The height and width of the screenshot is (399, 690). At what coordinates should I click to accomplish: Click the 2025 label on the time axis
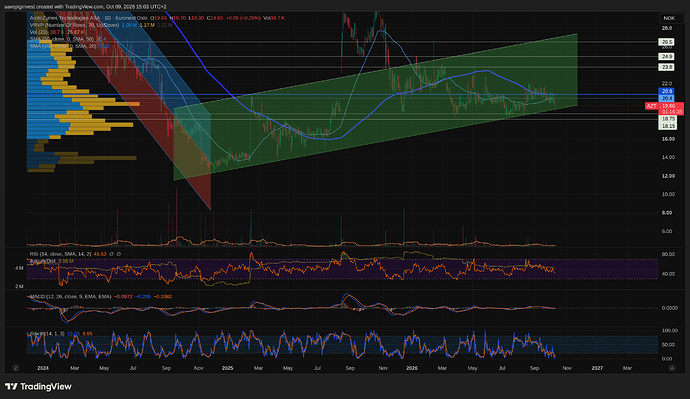(227, 368)
